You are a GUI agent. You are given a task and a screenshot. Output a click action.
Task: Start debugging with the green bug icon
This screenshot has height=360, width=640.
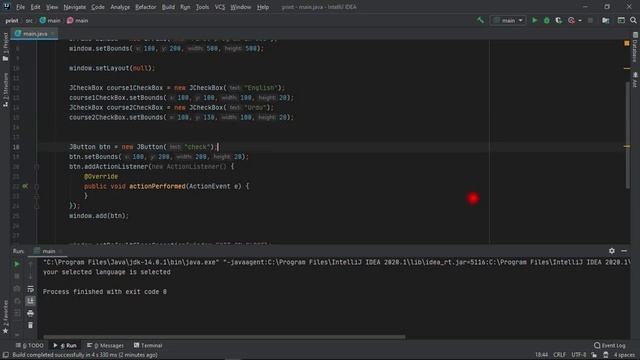(547, 20)
